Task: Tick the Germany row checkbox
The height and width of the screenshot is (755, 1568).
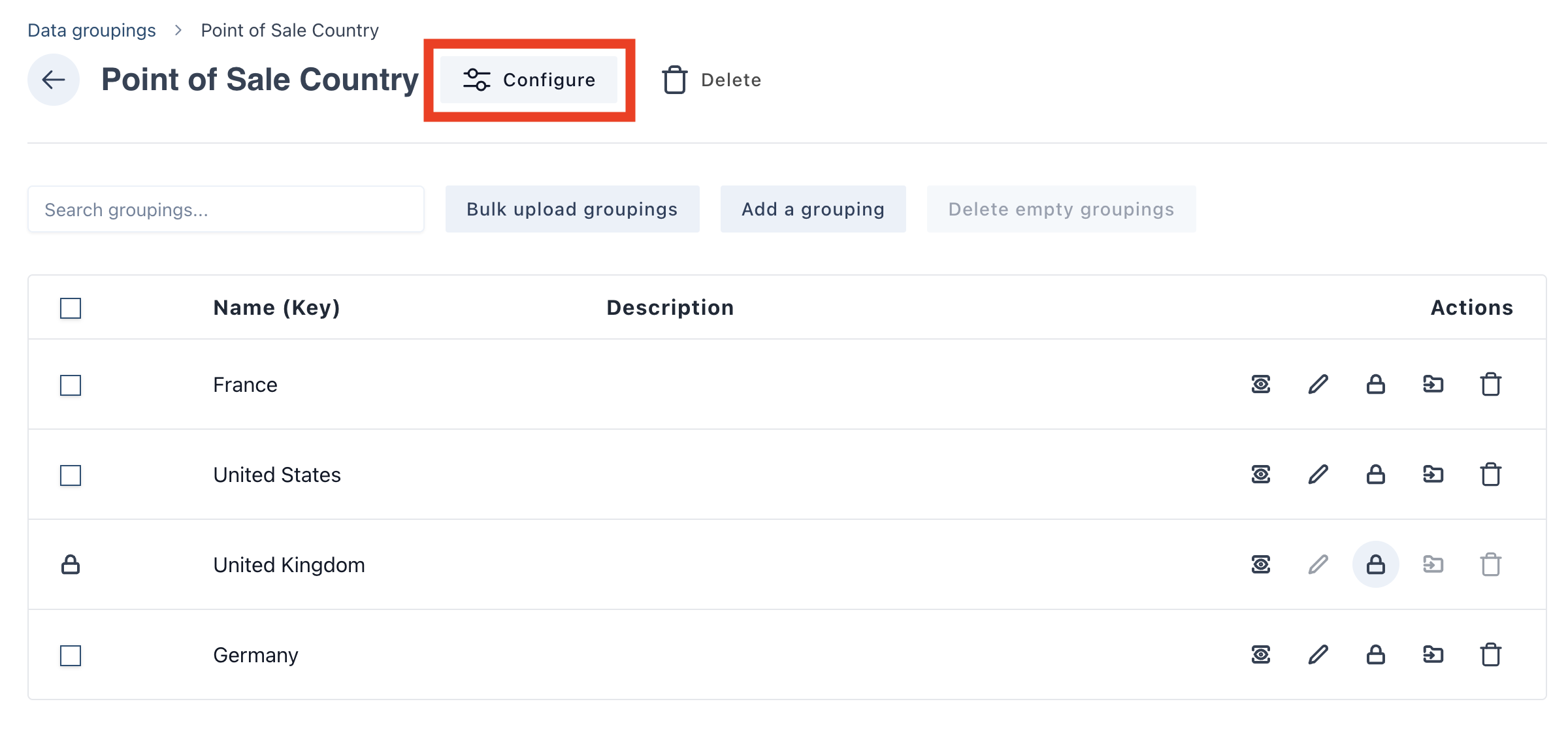Action: tap(71, 656)
